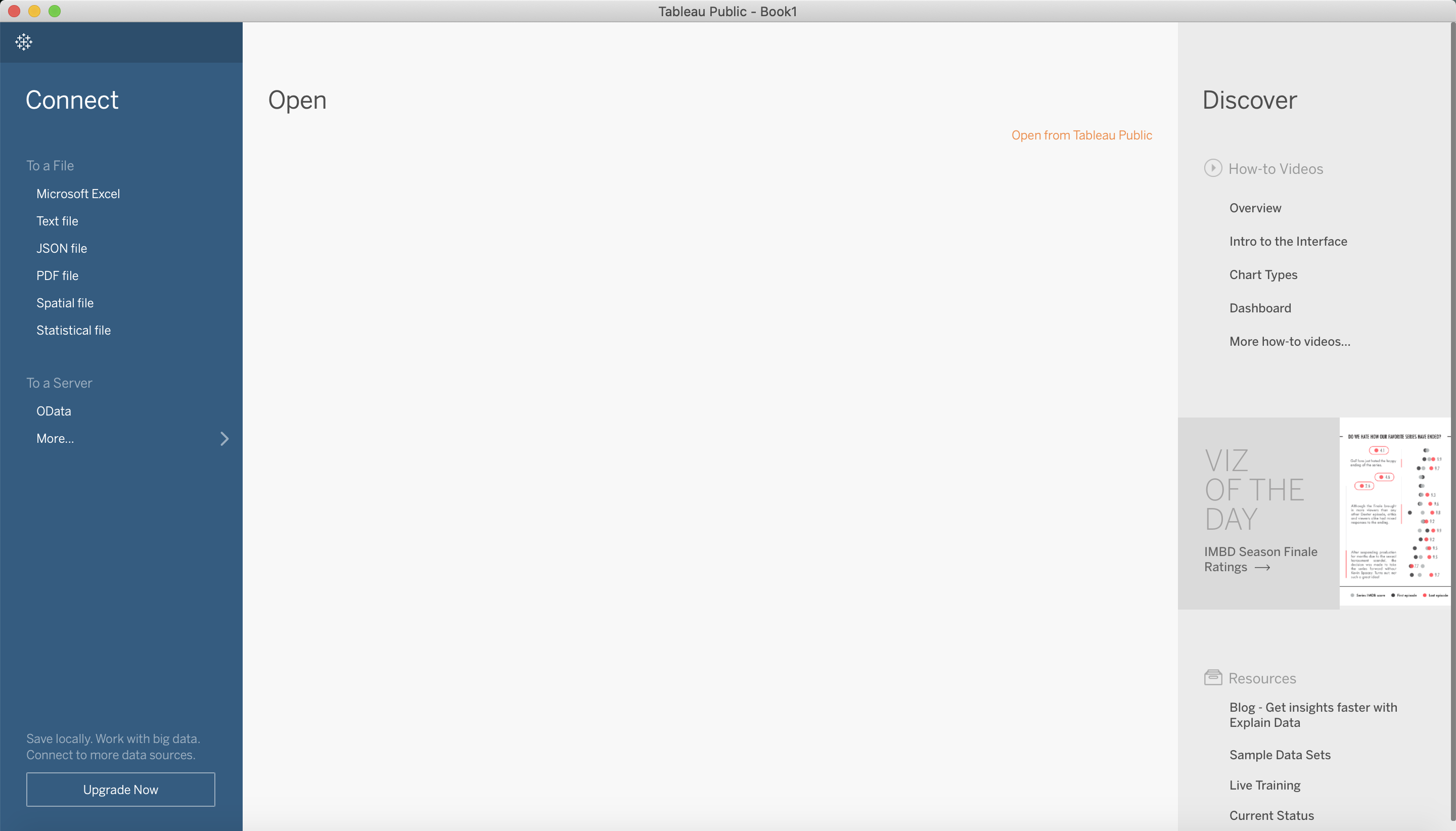
Task: Connect to a Text file
Action: (x=57, y=221)
